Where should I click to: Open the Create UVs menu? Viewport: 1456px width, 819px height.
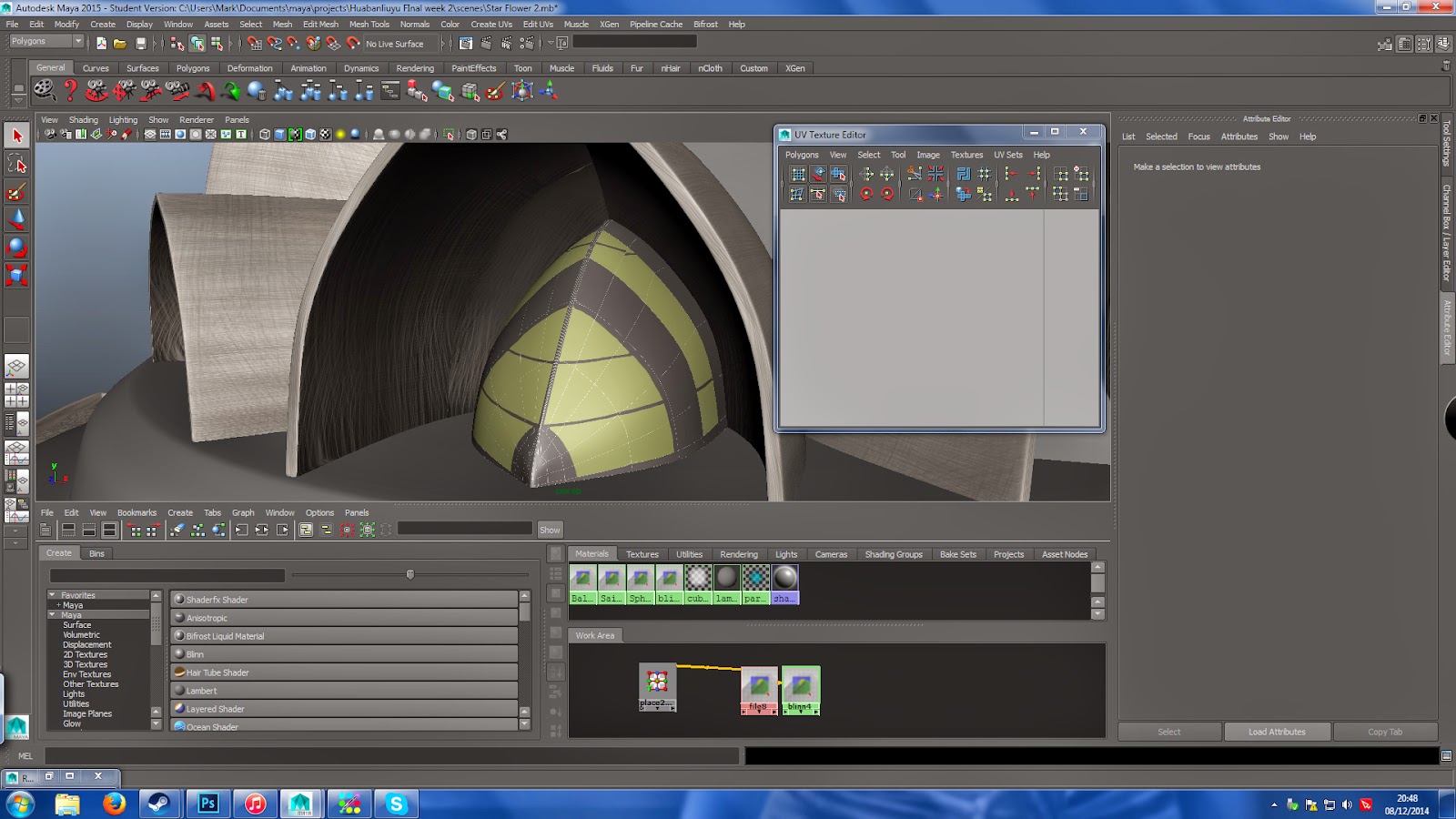pyautogui.click(x=490, y=25)
